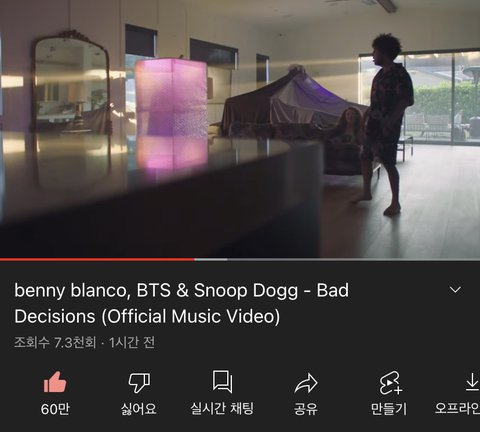Tap the 싫어요 label

pos(139,409)
